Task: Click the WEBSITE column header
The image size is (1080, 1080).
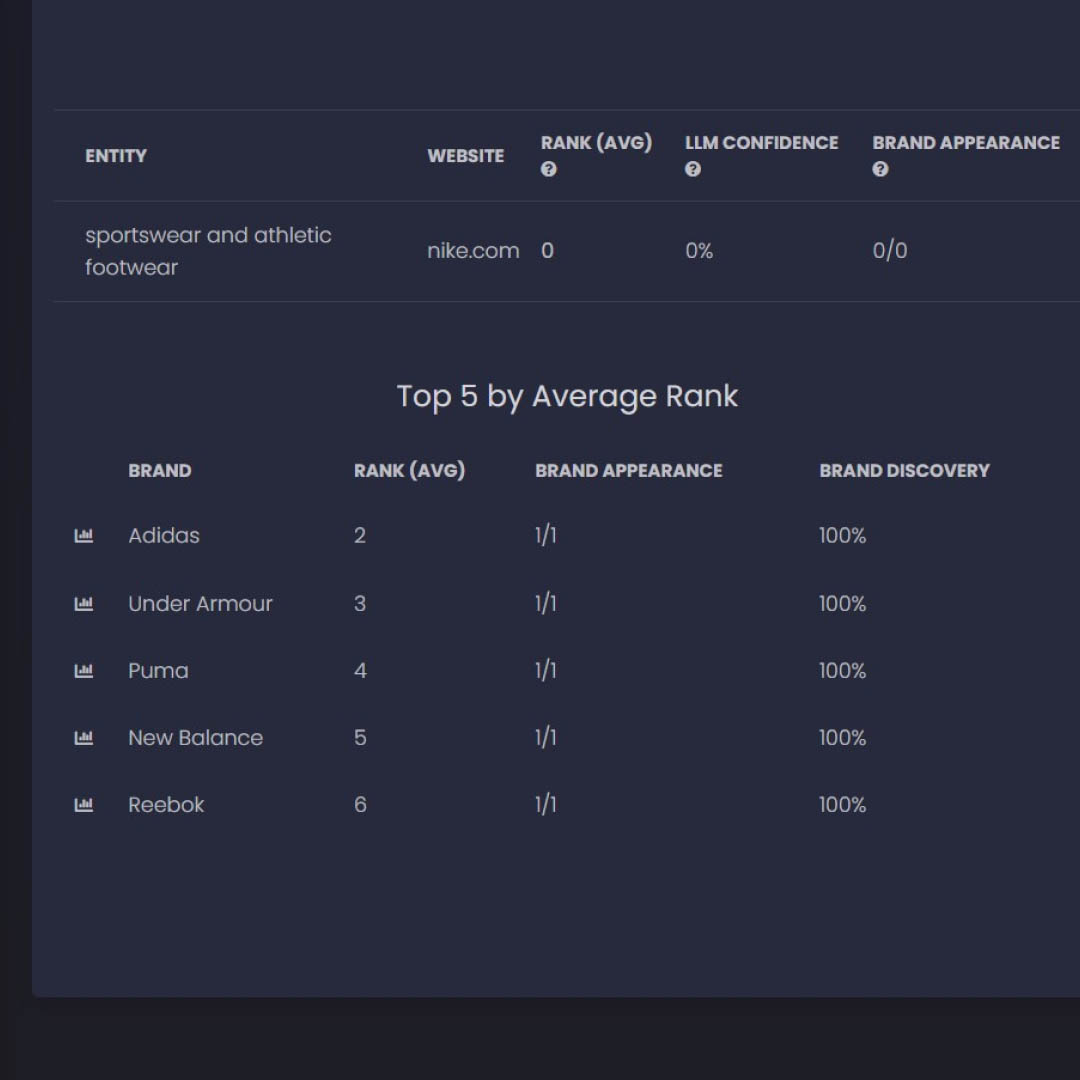Action: click(465, 156)
